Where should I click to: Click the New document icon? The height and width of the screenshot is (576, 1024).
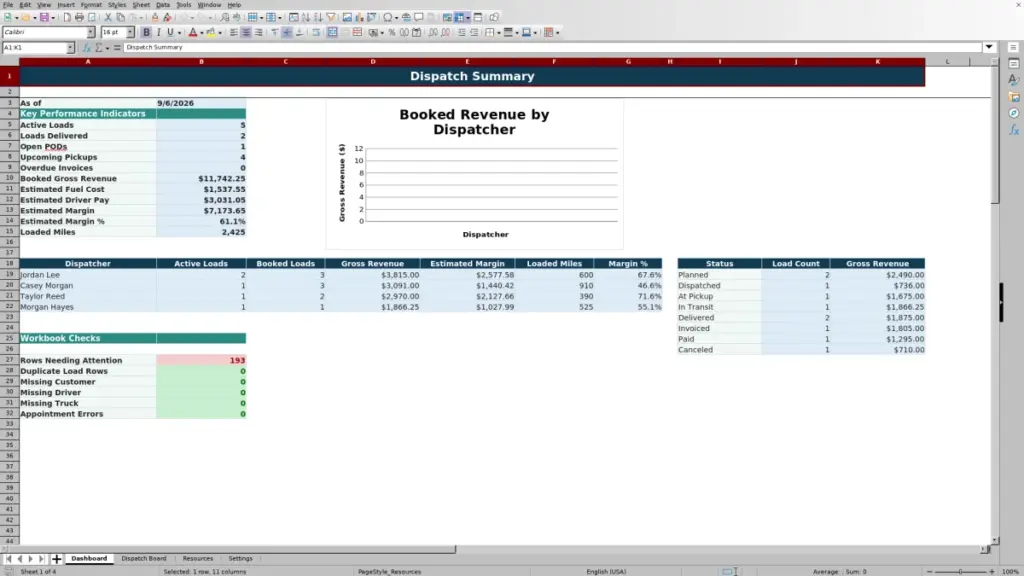pos(8,17)
